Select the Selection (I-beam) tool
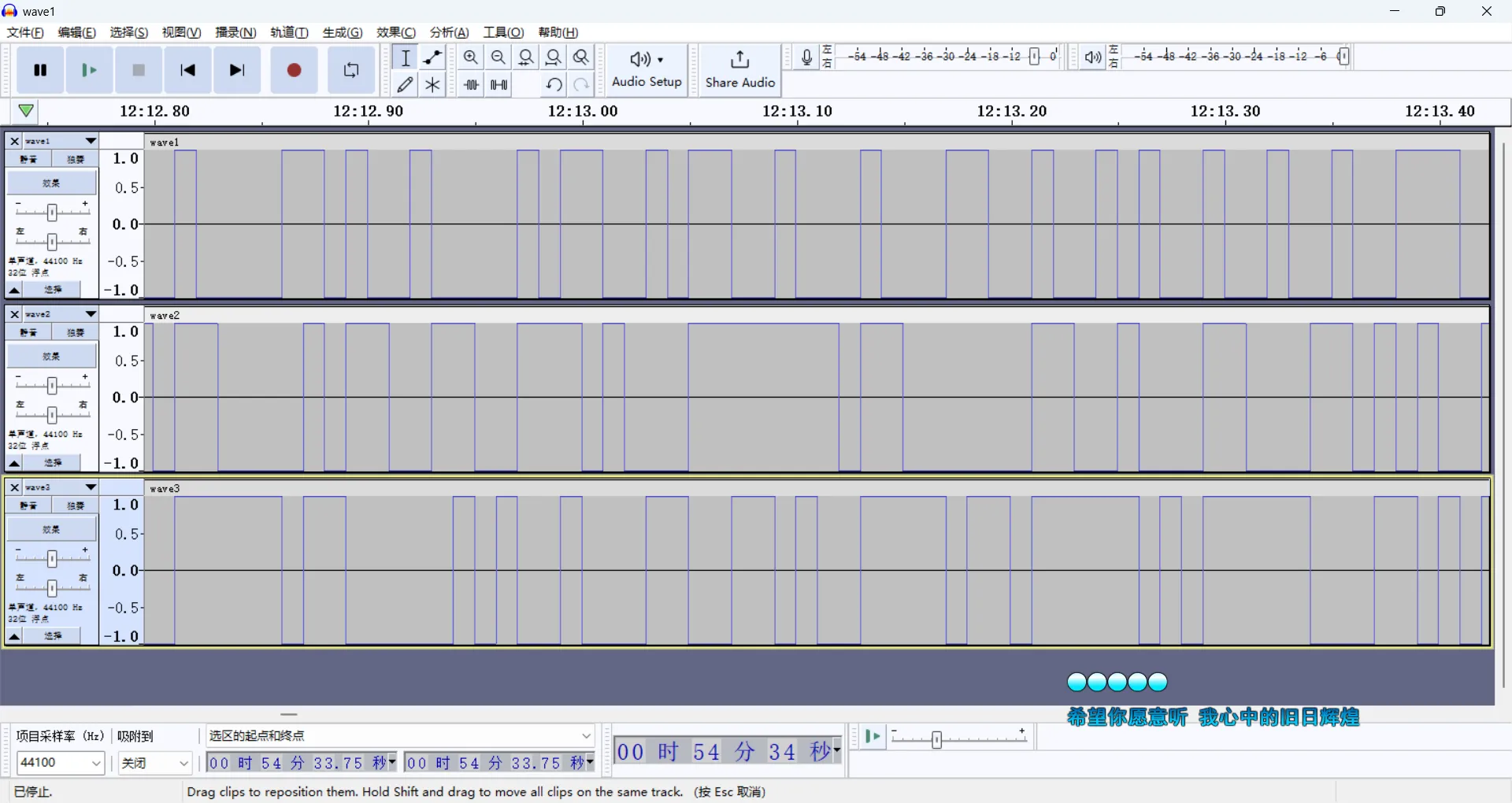Screen dimensions: 1512x803 coord(406,57)
